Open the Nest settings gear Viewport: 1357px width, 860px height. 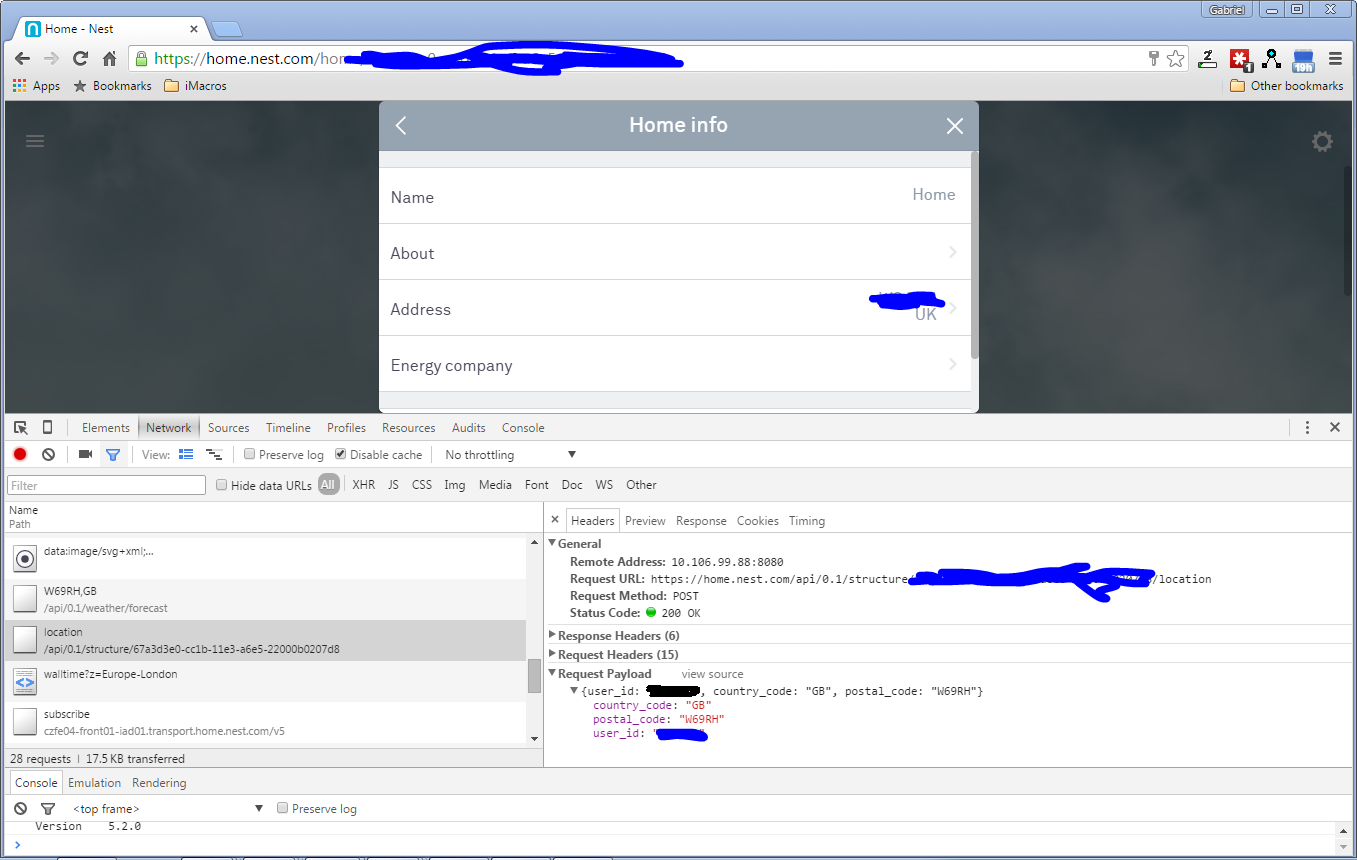coord(1322,142)
